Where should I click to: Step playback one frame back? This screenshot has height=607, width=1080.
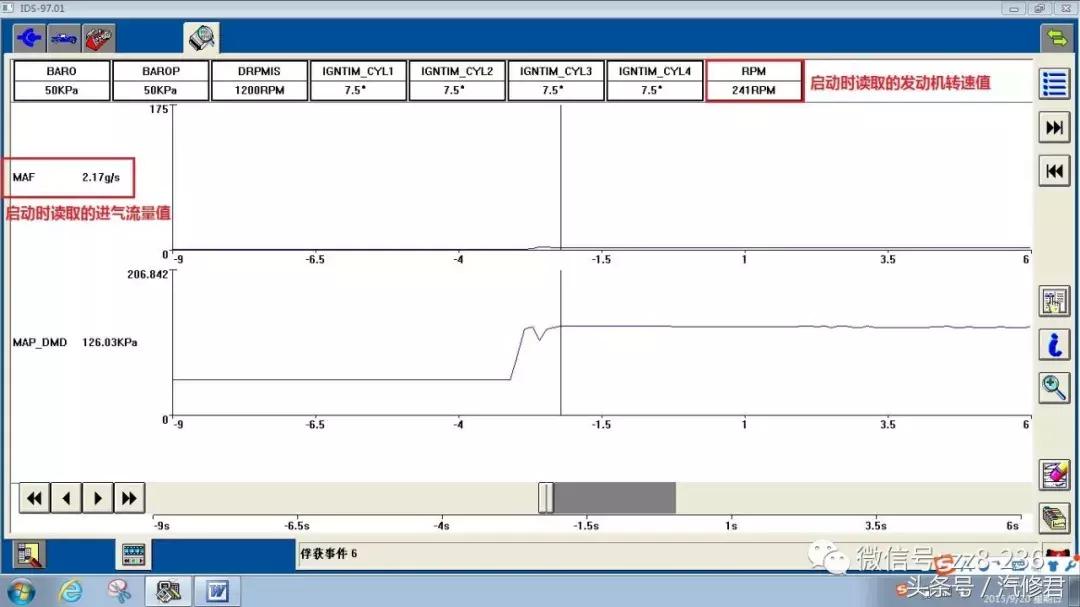pyautogui.click(x=66, y=497)
